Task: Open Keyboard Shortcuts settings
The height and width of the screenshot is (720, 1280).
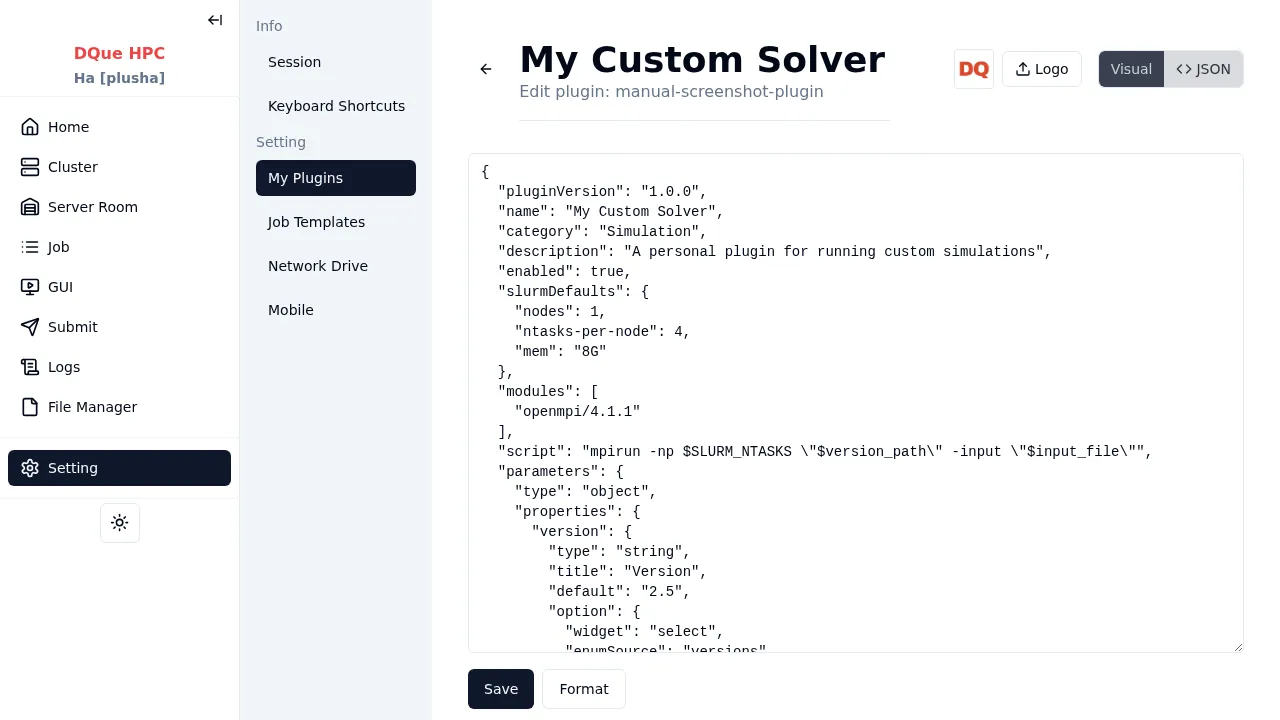Action: coord(336,106)
